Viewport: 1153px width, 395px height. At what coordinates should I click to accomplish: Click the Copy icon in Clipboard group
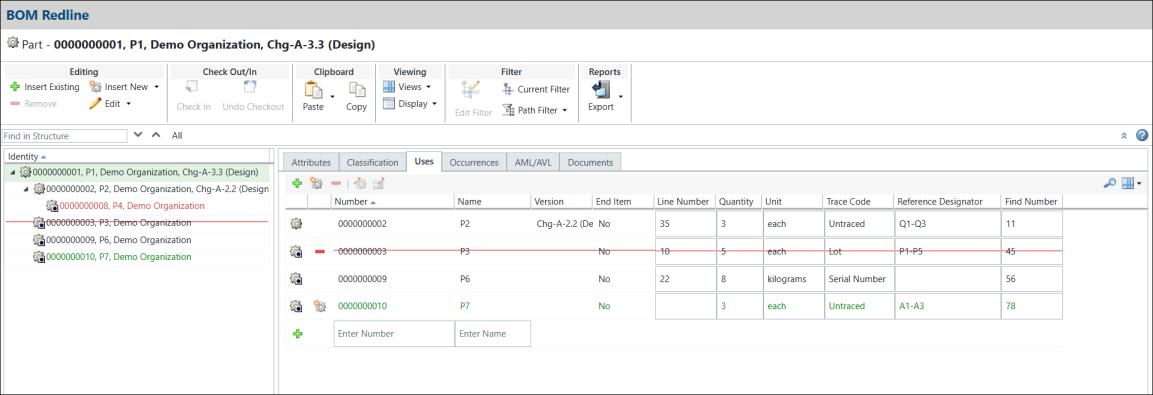pyautogui.click(x=357, y=90)
